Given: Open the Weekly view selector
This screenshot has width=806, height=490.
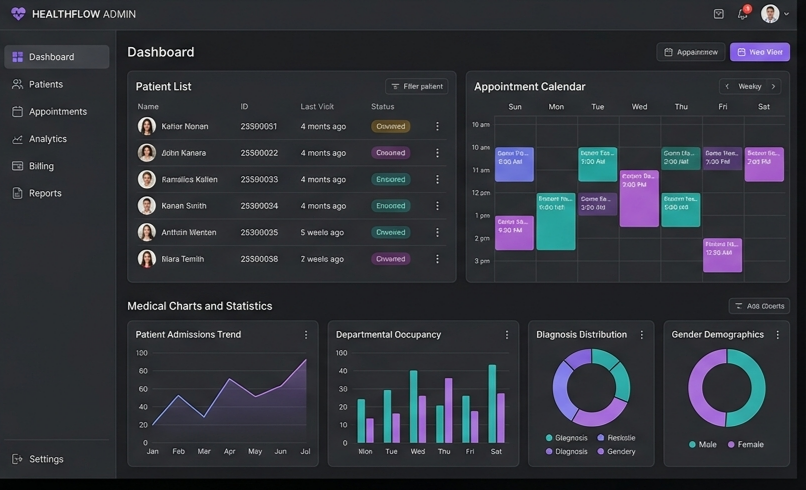Looking at the screenshot, I should (749, 86).
